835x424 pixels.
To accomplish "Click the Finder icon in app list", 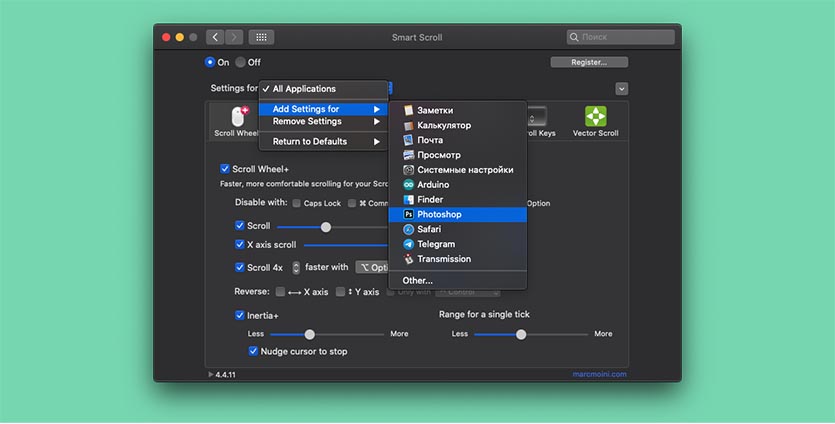I will click(408, 200).
